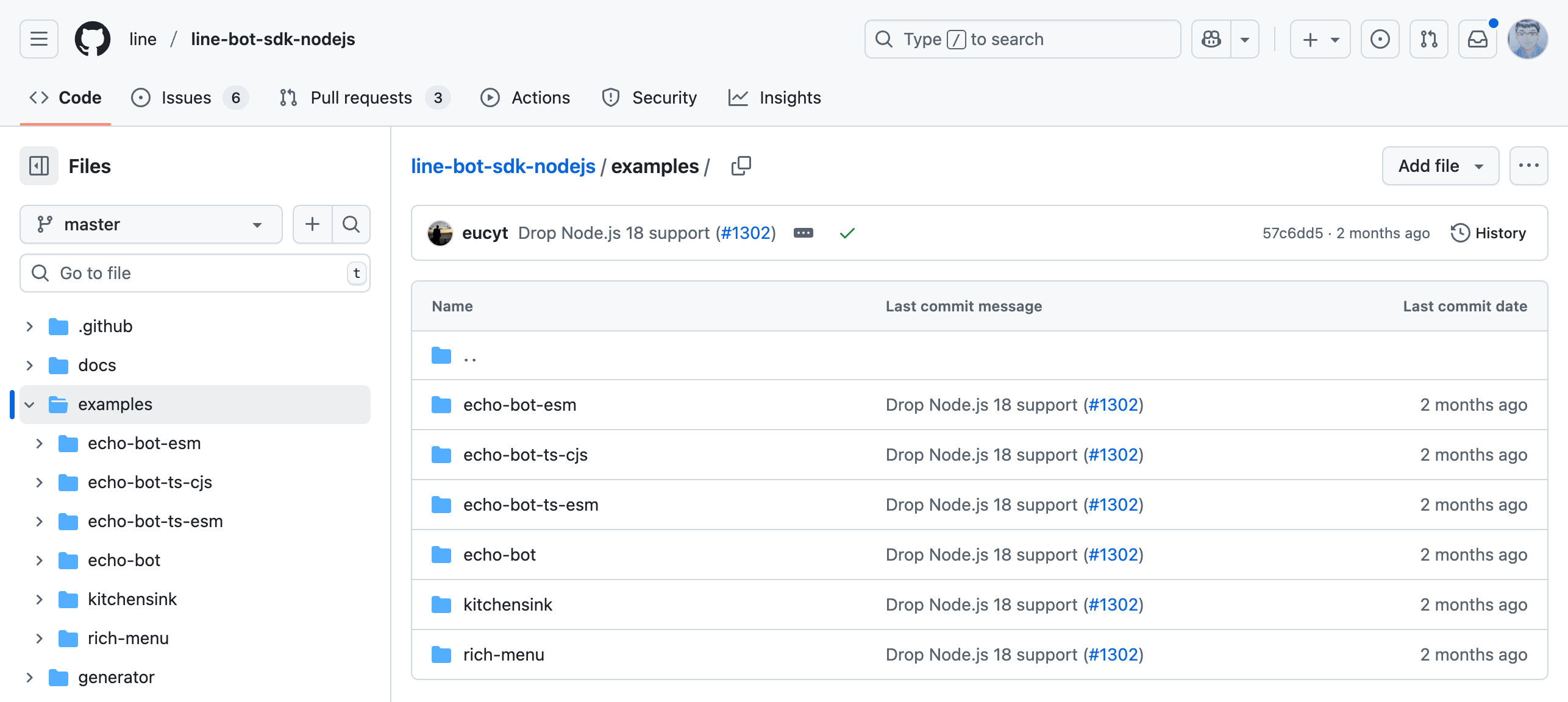Open the pull requests icon in header

(x=1428, y=39)
